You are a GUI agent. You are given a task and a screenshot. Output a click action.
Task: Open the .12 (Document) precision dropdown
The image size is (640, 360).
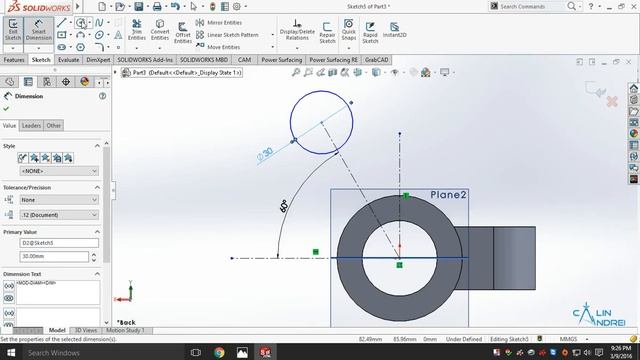59,215
